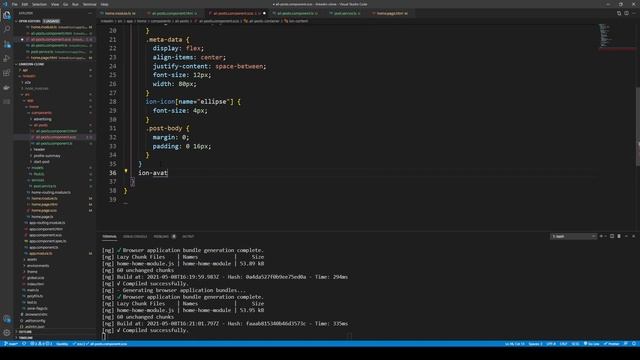The height and width of the screenshot is (360, 640).
Task: Expand the advertising folder in explorer
Action: (x=42, y=119)
